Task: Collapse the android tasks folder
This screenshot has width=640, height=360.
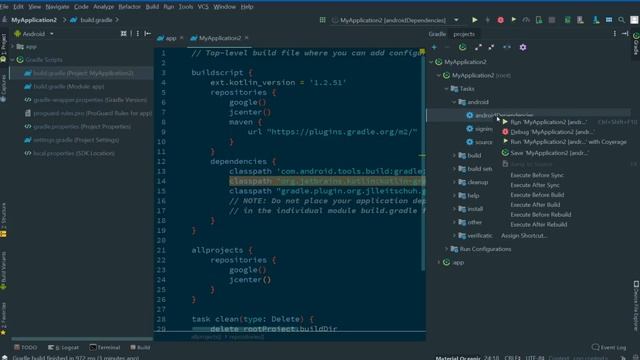Action: tap(454, 102)
